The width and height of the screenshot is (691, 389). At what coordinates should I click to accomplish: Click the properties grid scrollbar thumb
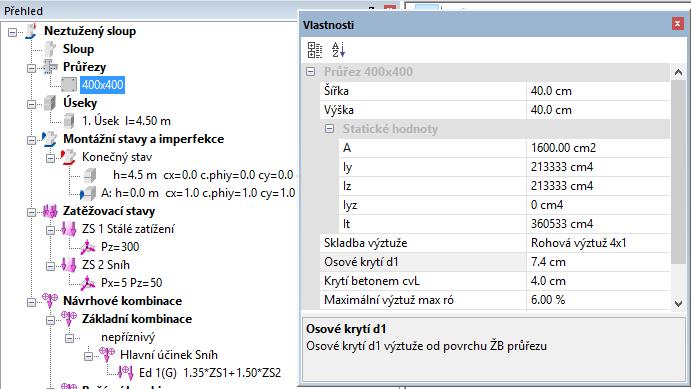point(678,172)
